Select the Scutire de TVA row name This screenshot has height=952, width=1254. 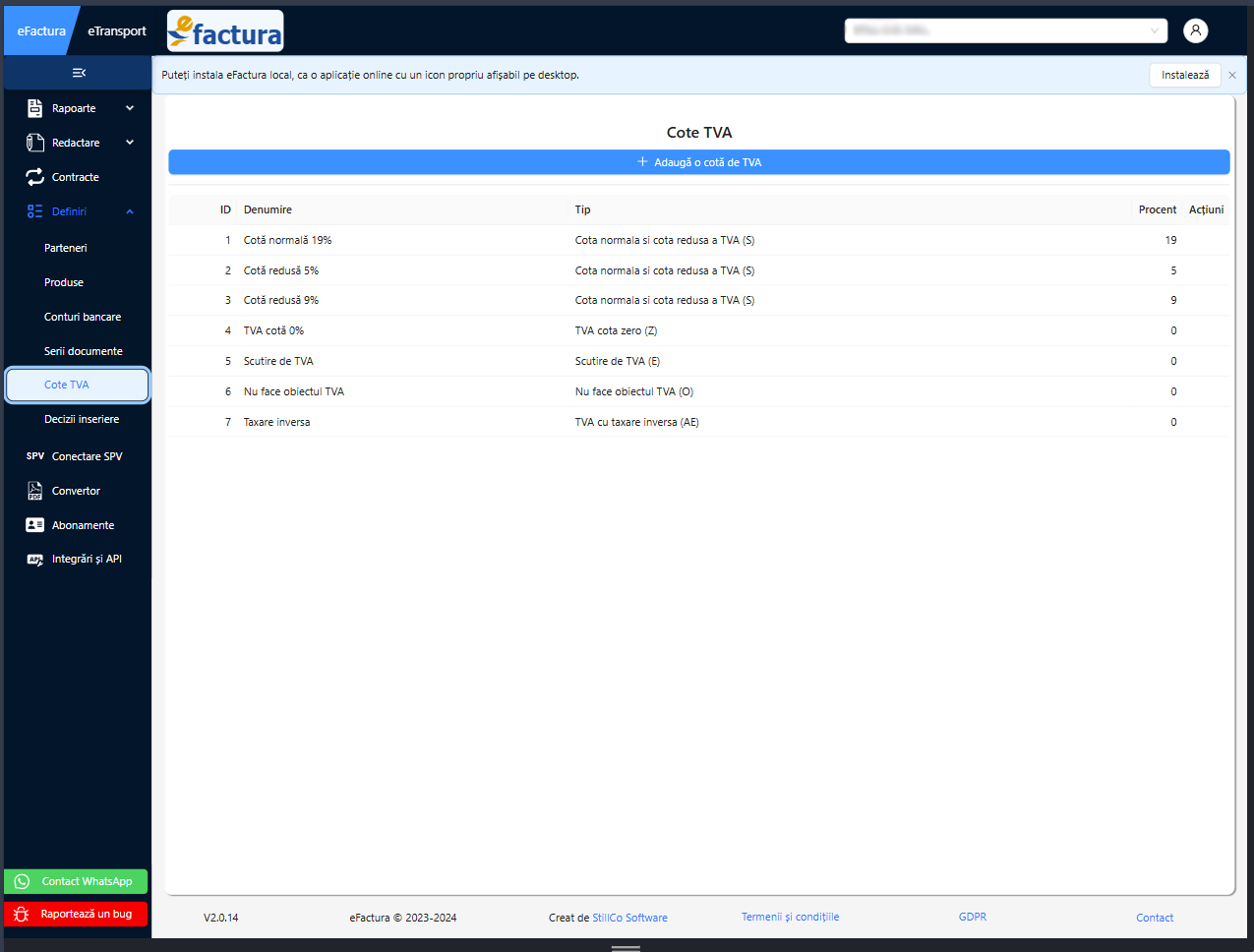(x=278, y=361)
